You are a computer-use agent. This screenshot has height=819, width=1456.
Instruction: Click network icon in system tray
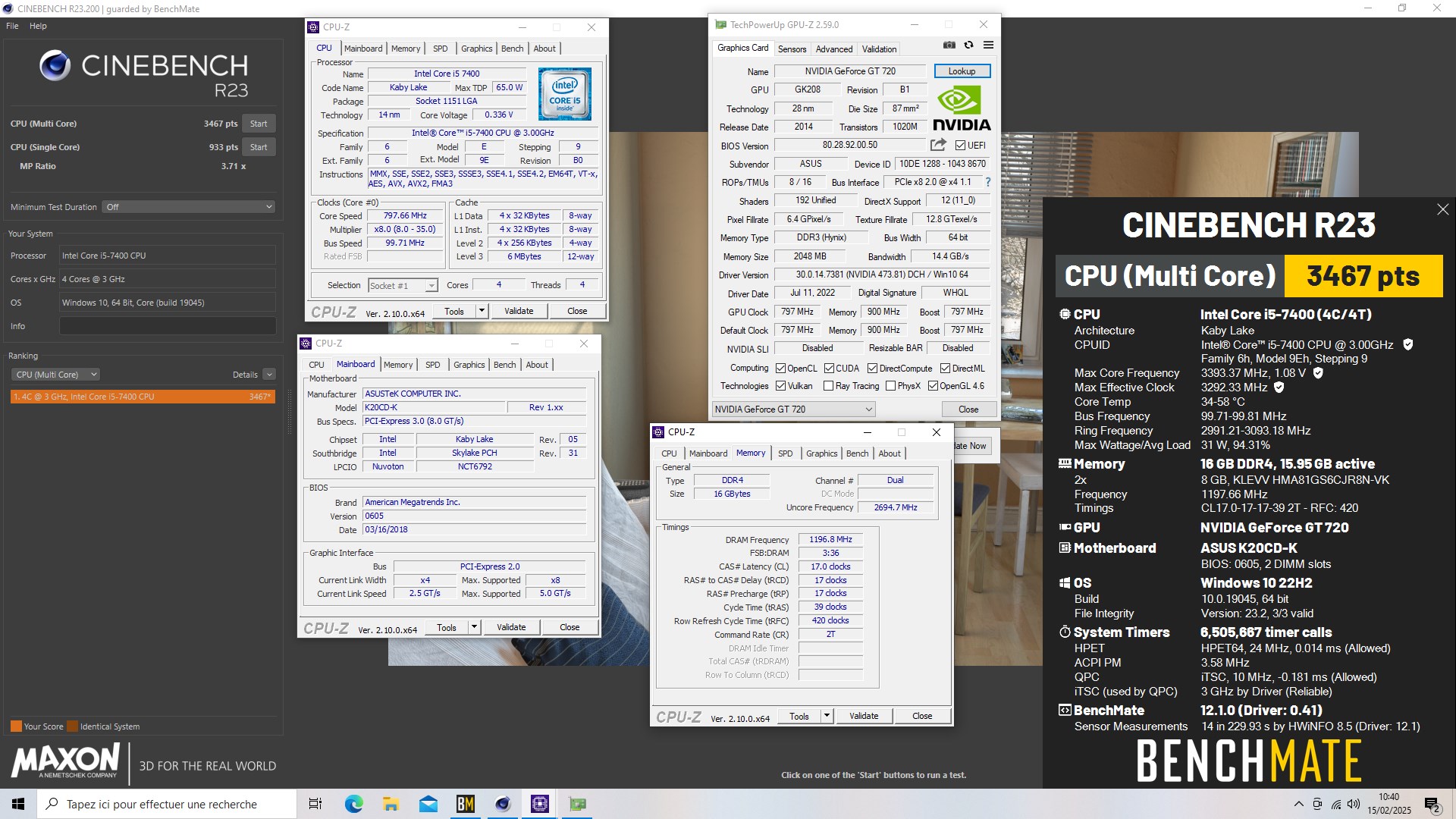click(x=1335, y=804)
